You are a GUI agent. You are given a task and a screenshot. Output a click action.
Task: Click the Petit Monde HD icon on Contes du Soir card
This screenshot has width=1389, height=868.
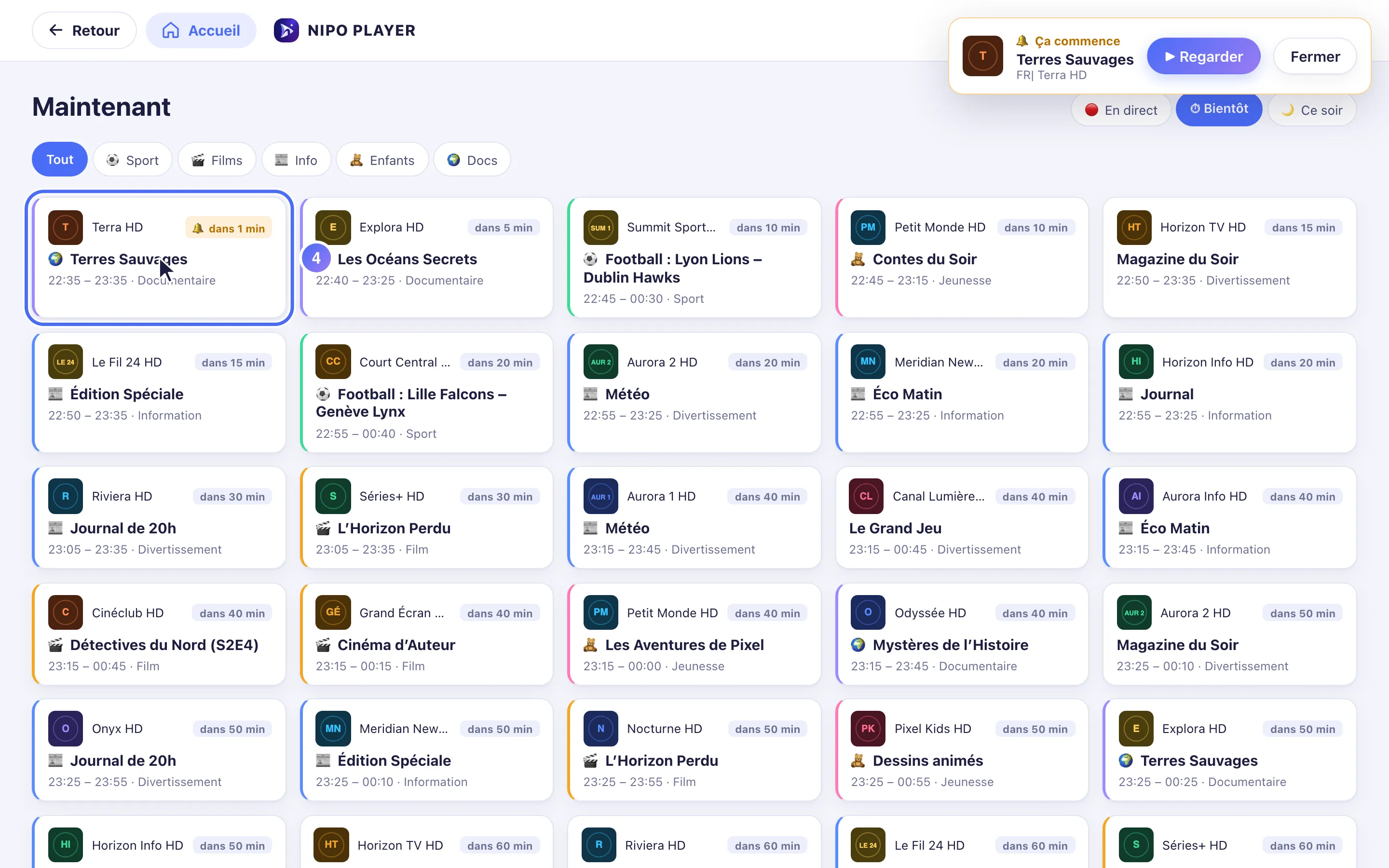tap(868, 227)
